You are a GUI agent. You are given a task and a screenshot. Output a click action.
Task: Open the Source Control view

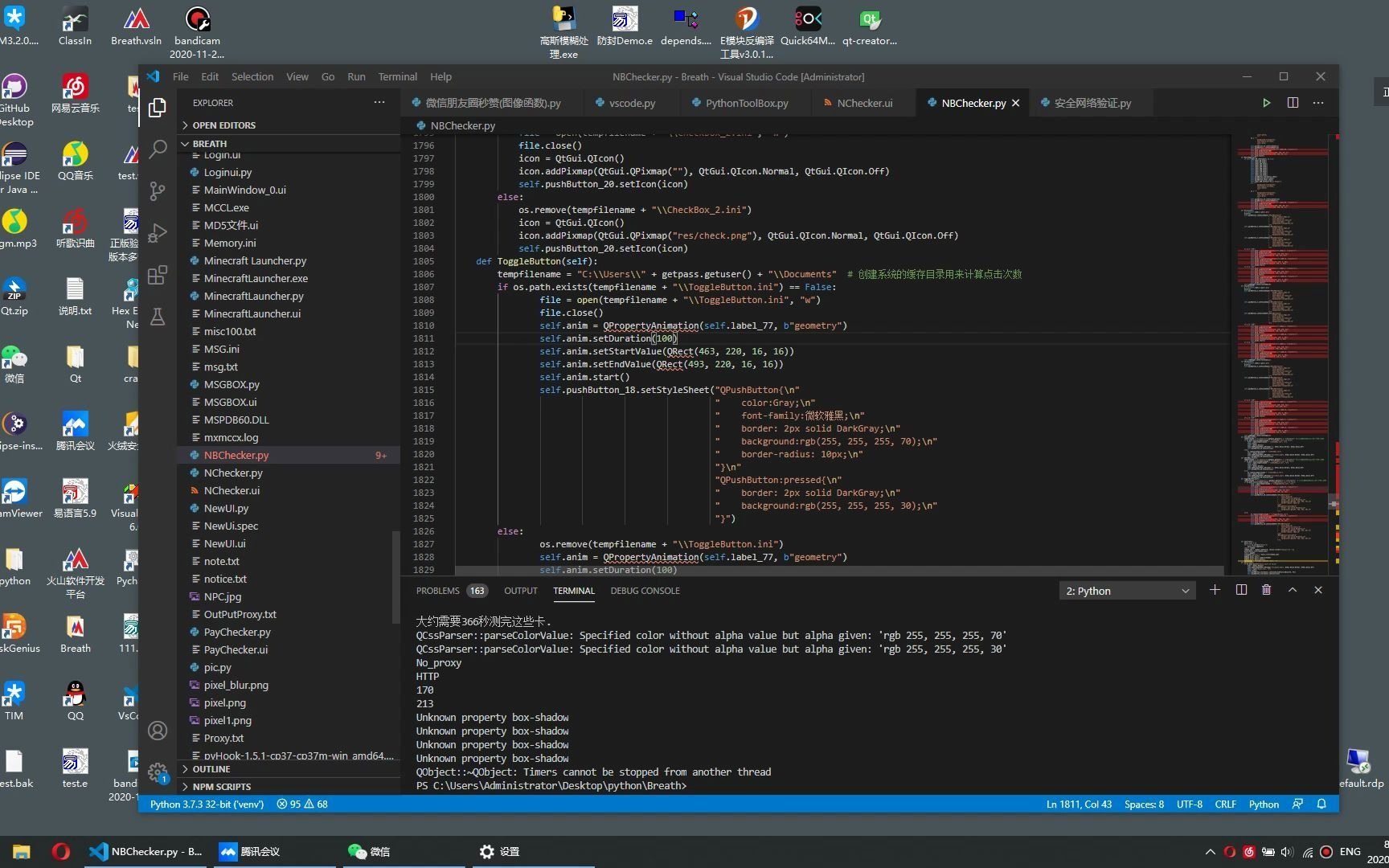tap(158, 190)
